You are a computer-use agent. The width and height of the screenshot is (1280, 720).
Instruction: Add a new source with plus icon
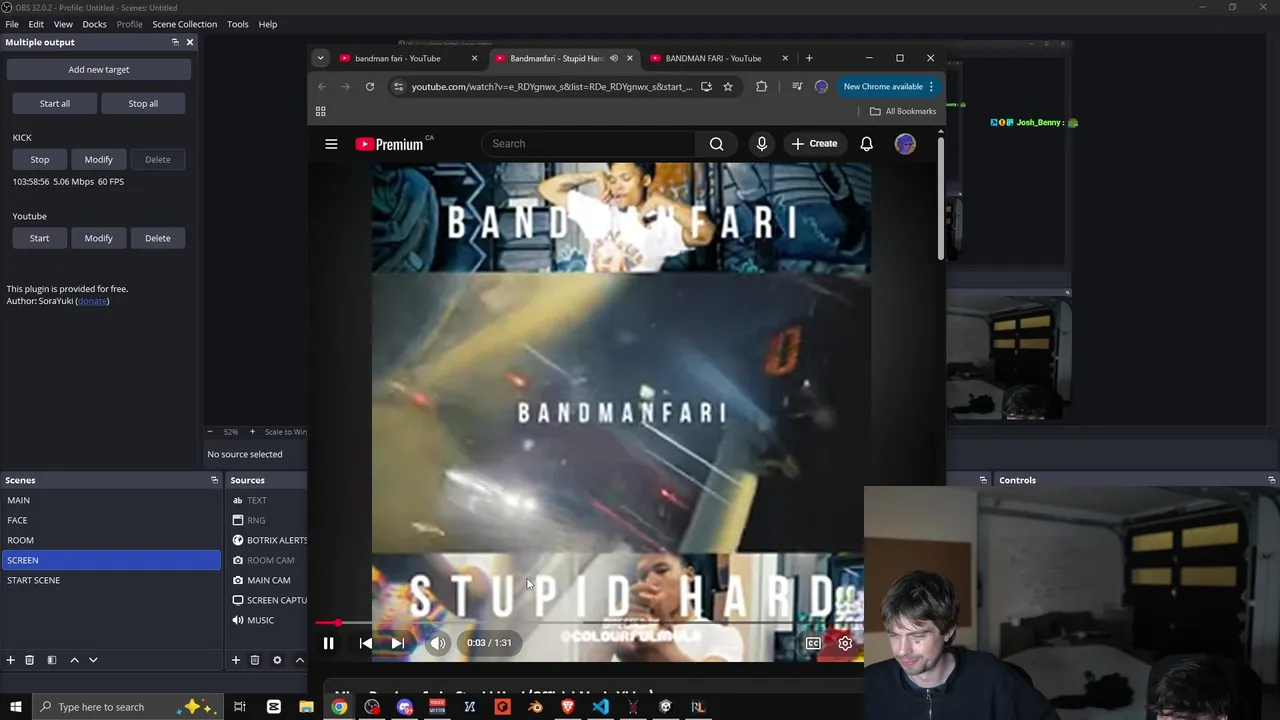[236, 660]
